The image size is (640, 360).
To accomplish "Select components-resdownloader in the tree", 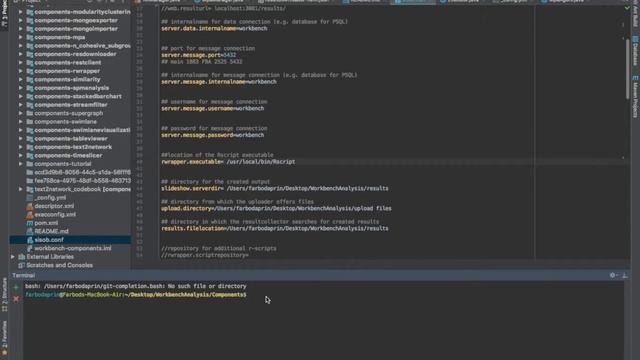I will 75,54.
